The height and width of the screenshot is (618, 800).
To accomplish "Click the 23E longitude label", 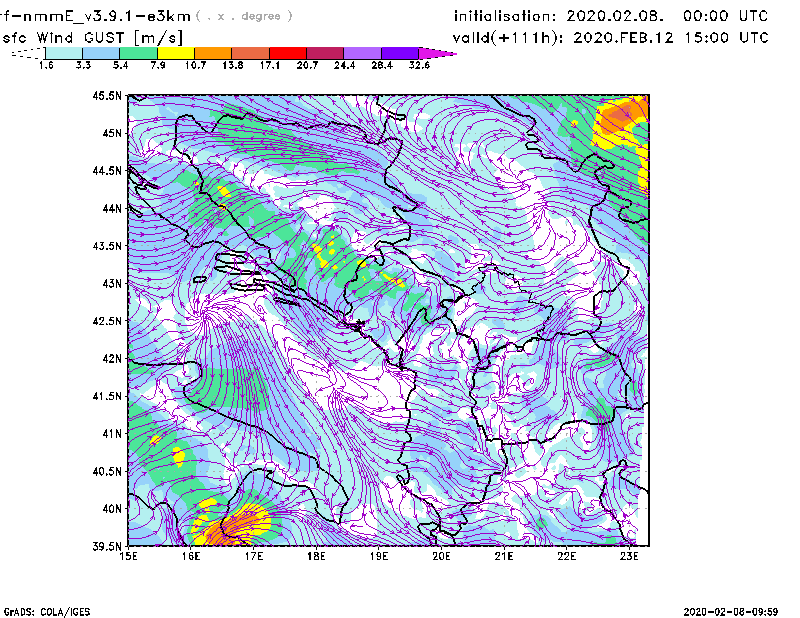I will coord(629,556).
